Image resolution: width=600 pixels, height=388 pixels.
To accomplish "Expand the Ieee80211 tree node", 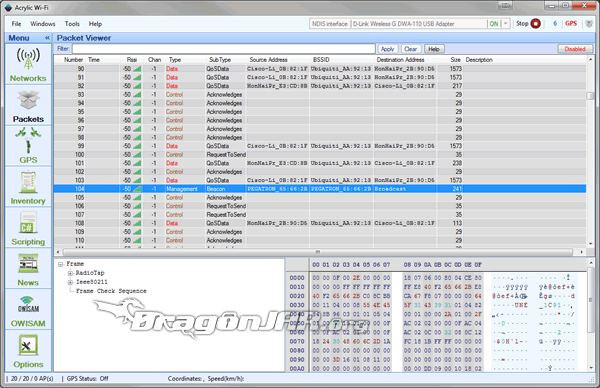I will pyautogui.click(x=70, y=282).
